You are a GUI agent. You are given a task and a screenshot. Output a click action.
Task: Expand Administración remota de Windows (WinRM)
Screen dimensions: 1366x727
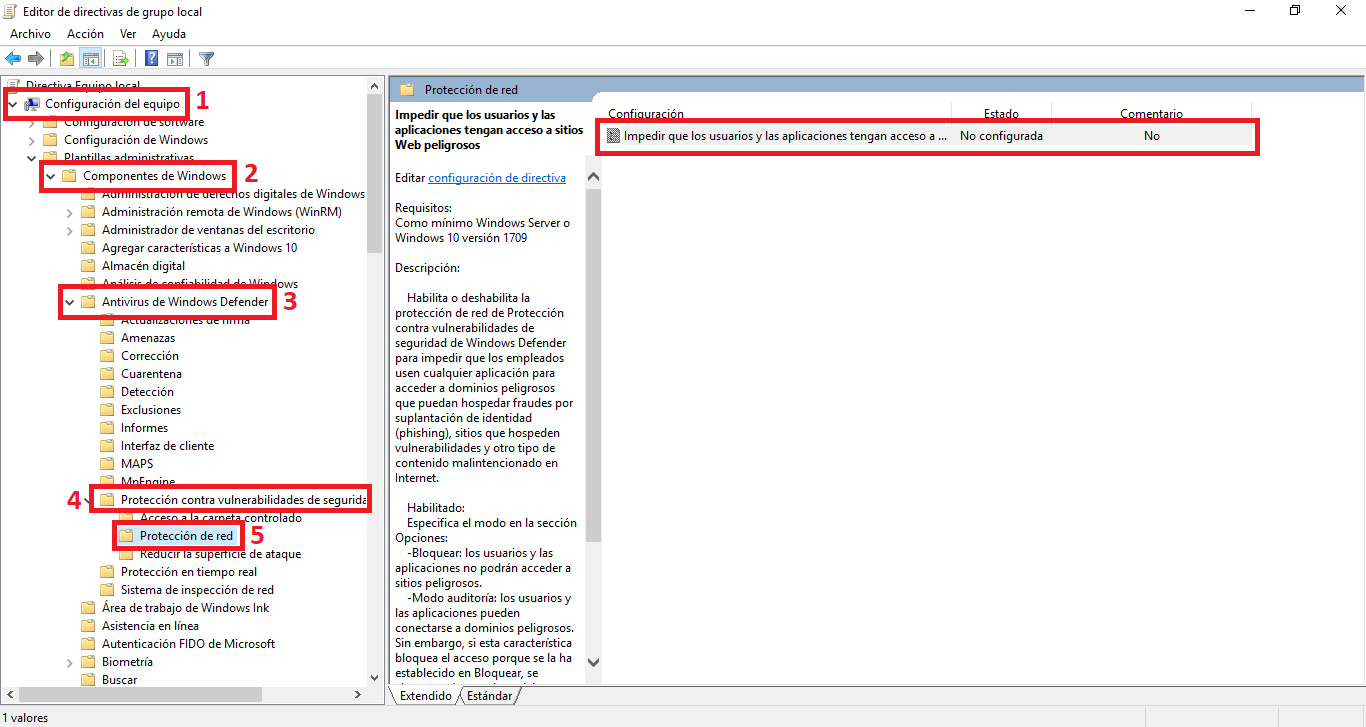[69, 212]
